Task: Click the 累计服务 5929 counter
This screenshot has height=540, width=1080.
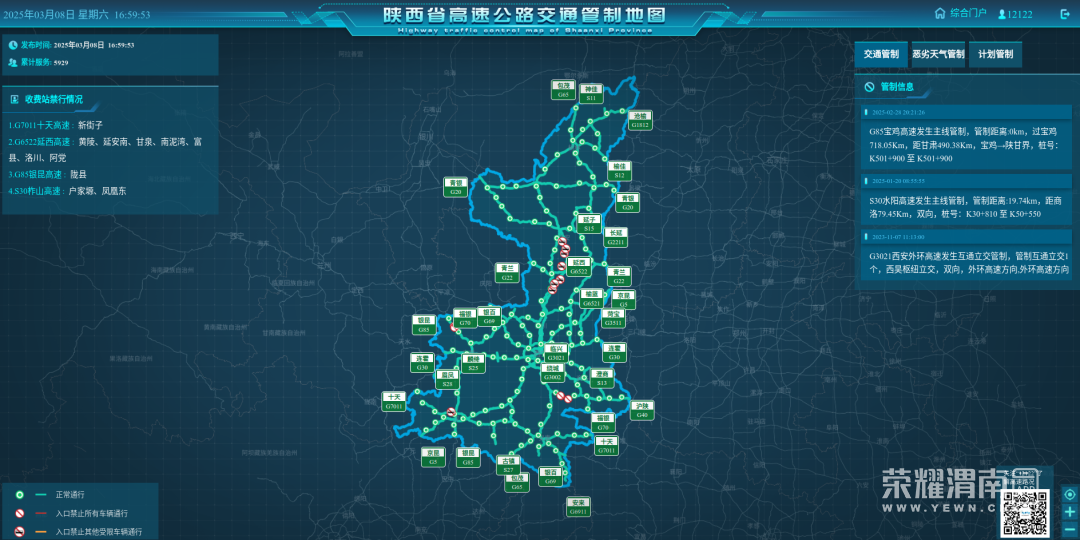Action: point(41,62)
